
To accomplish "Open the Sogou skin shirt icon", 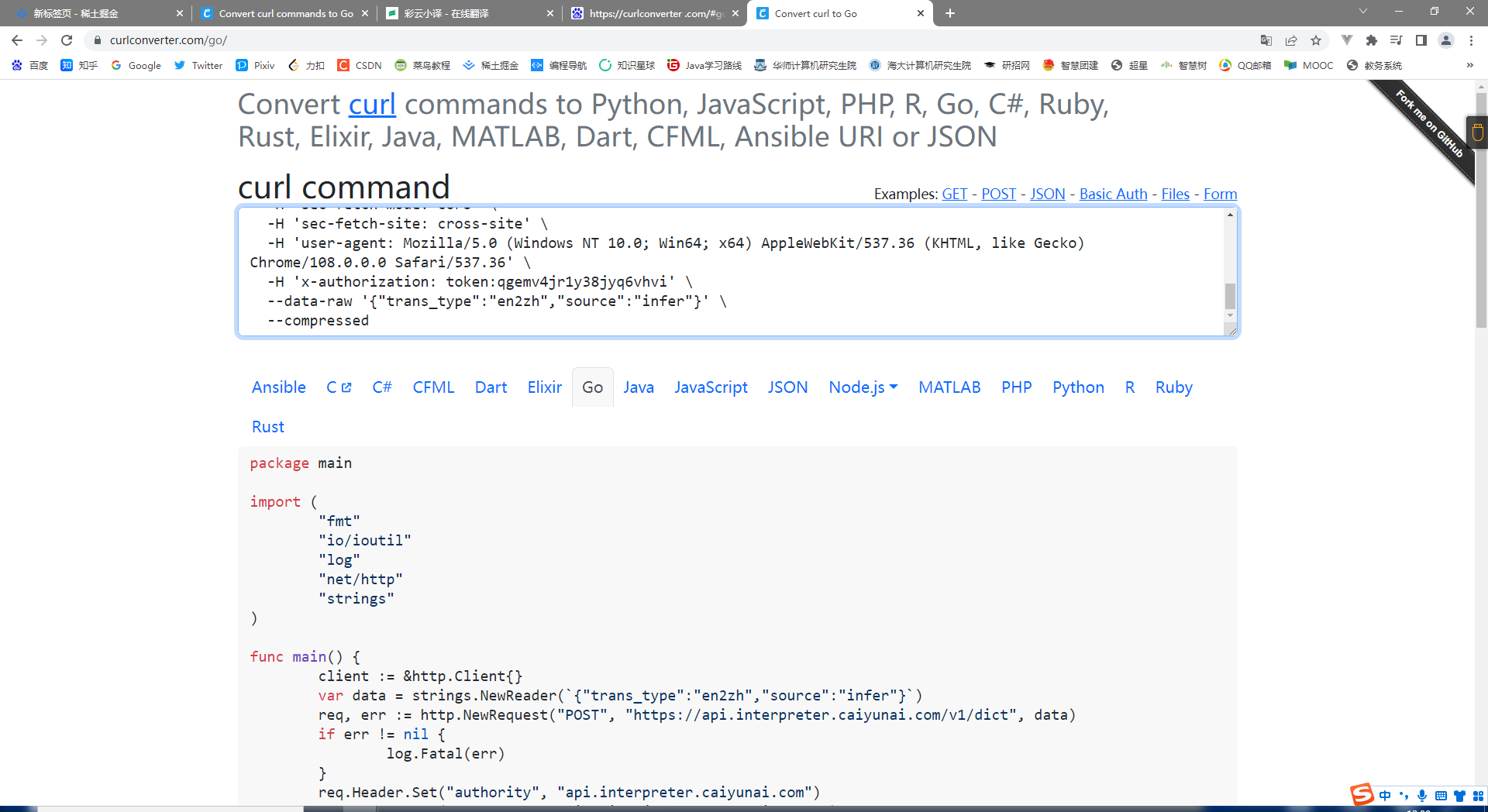I will point(1460,796).
